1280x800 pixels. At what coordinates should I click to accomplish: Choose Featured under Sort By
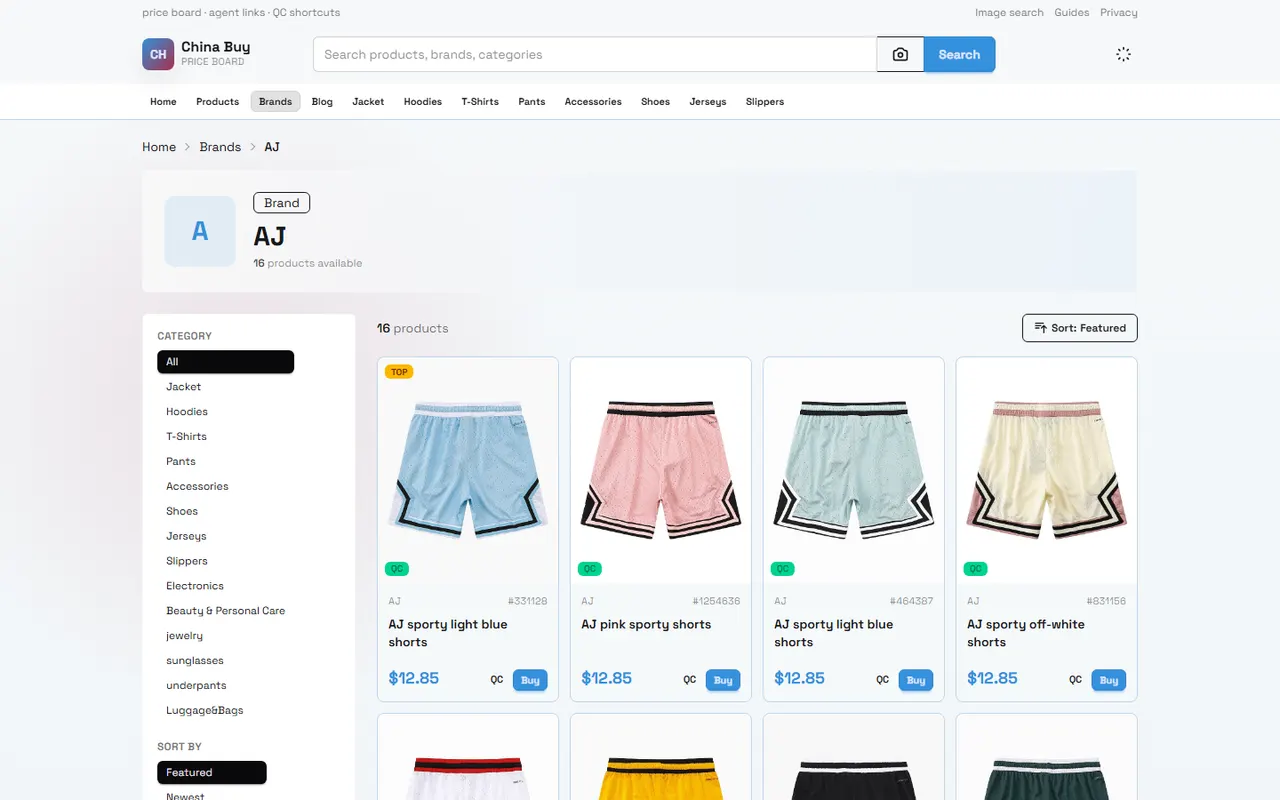212,773
